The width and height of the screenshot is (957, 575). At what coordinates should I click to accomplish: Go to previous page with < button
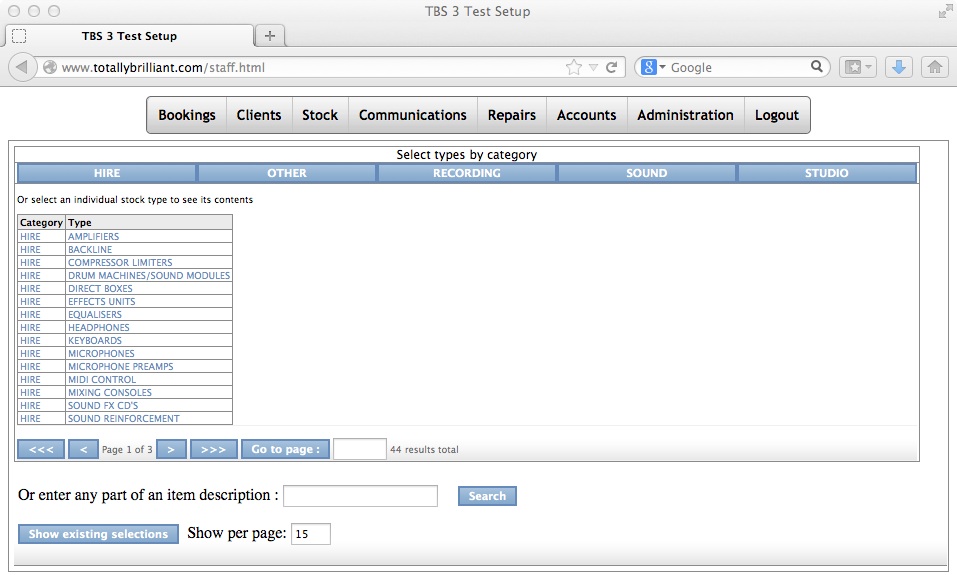(x=83, y=449)
